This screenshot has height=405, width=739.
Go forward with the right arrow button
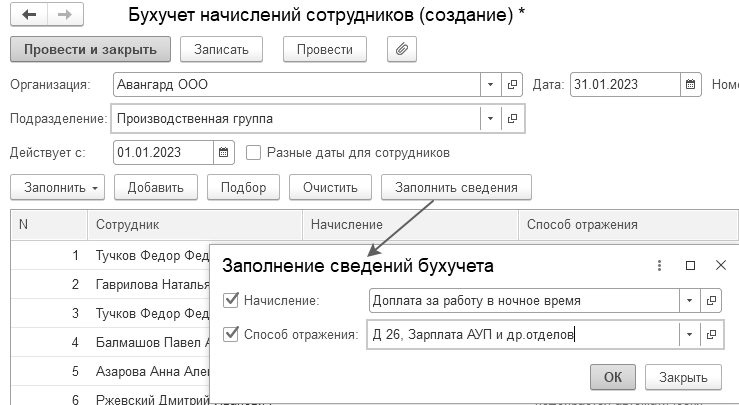tap(65, 14)
